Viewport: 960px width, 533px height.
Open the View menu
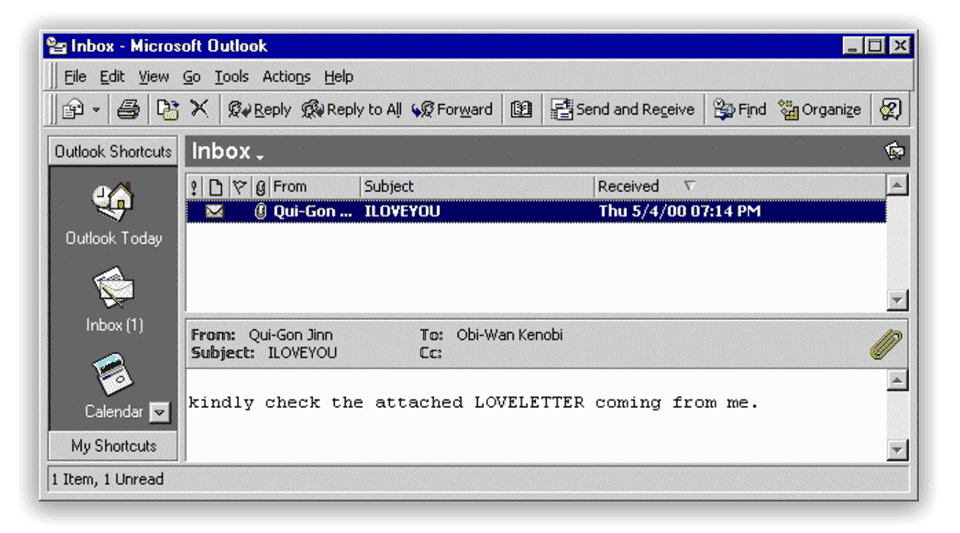[x=153, y=76]
